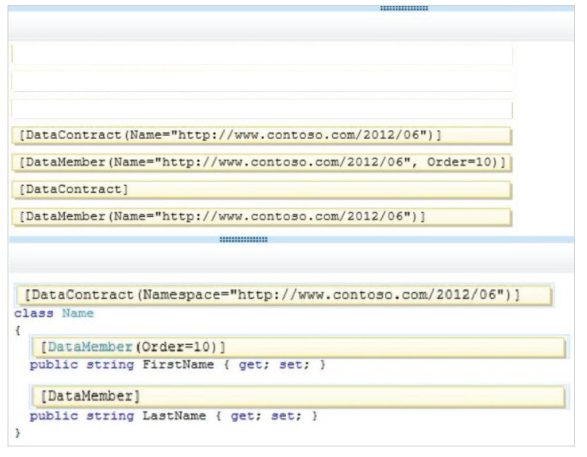Screen dimensions: 587x457
Task: Click the LastName property declaration line
Action: (173, 416)
